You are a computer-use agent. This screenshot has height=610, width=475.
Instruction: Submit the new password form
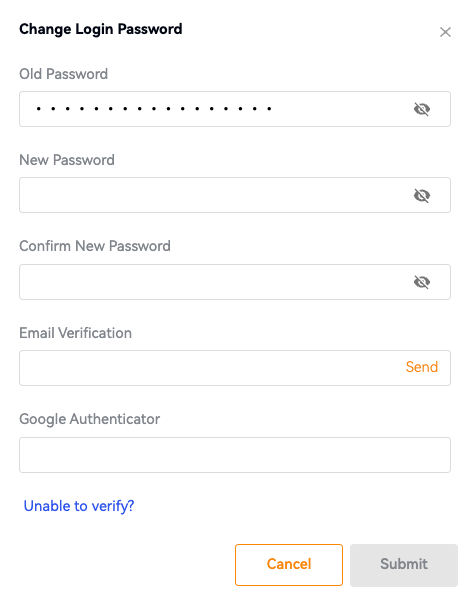pos(404,565)
